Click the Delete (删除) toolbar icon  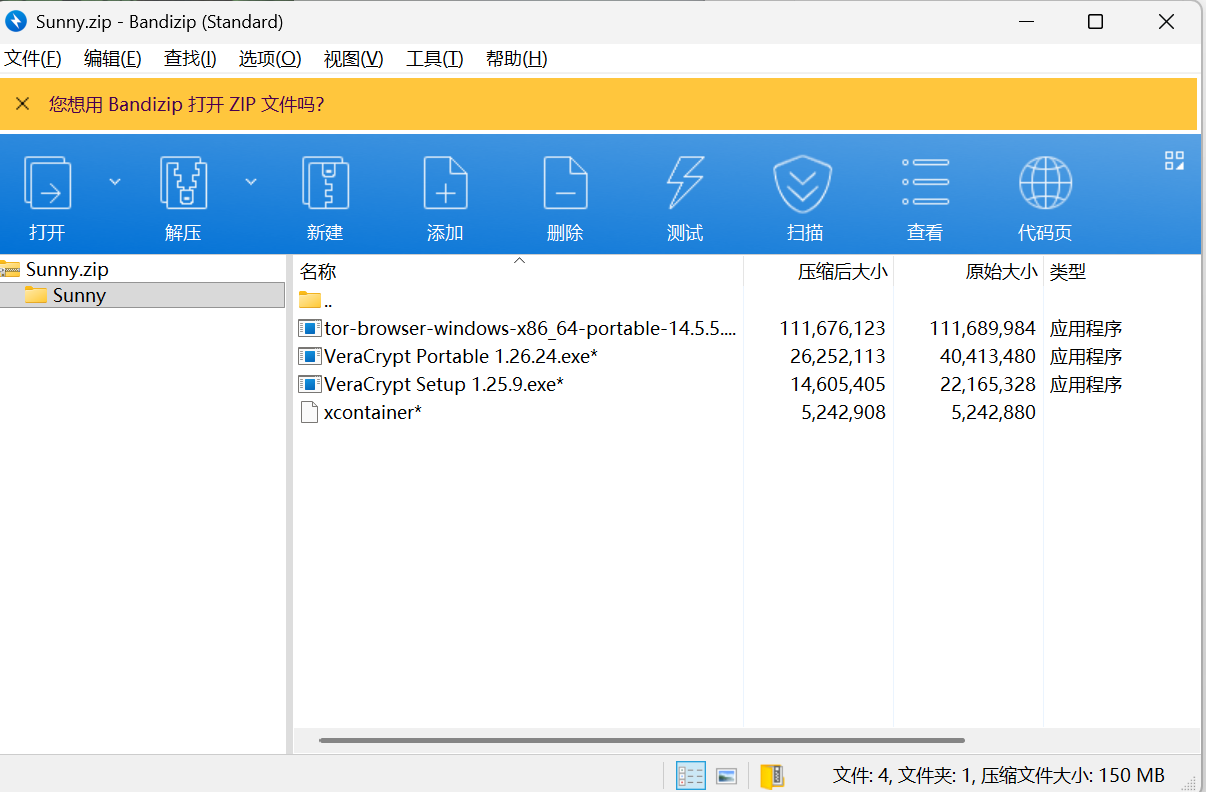pos(565,183)
